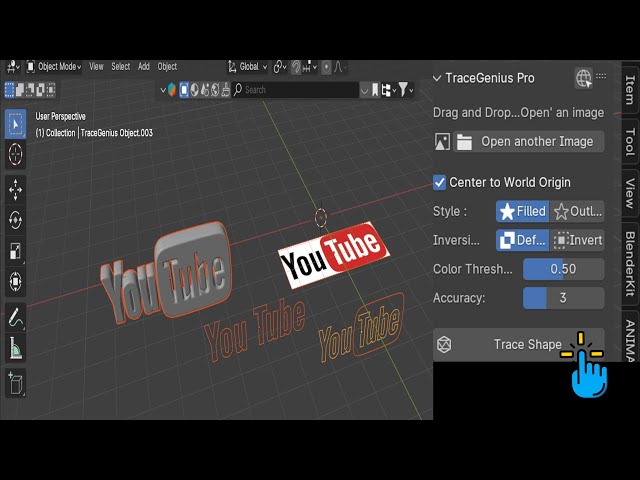This screenshot has height=480, width=640.
Task: Open the Object menu
Action: pos(167,67)
